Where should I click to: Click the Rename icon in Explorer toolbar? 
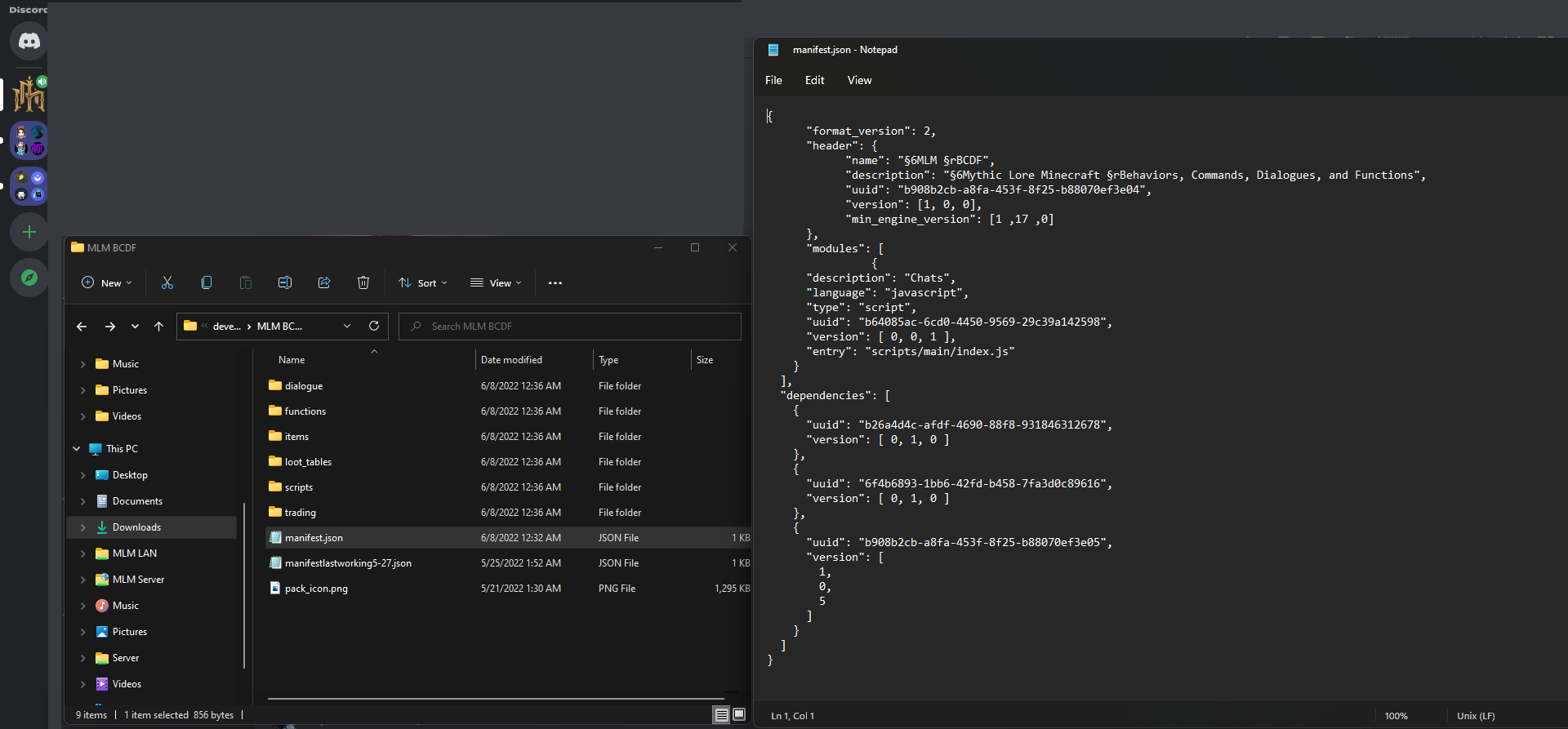pyautogui.click(x=285, y=282)
